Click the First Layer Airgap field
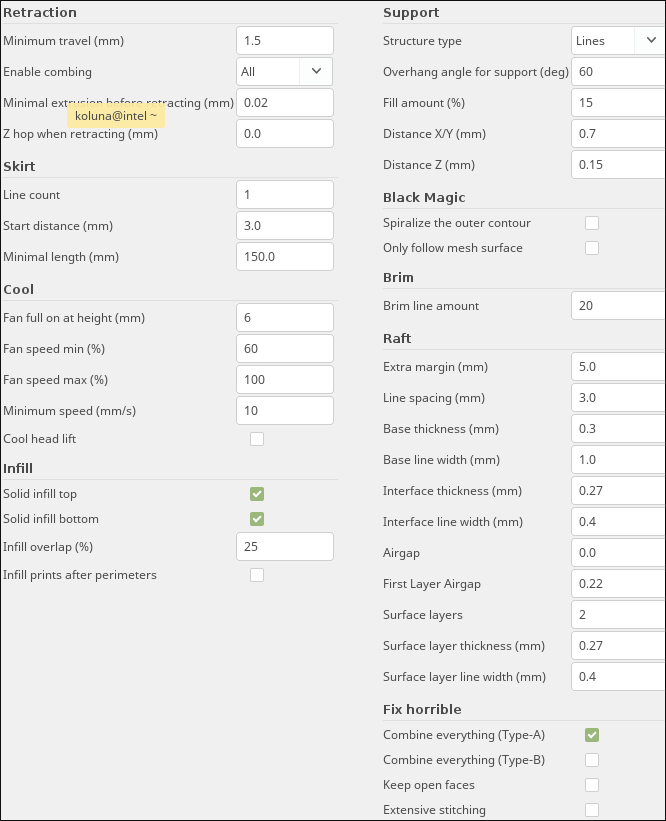The width and height of the screenshot is (666, 821). point(618,584)
